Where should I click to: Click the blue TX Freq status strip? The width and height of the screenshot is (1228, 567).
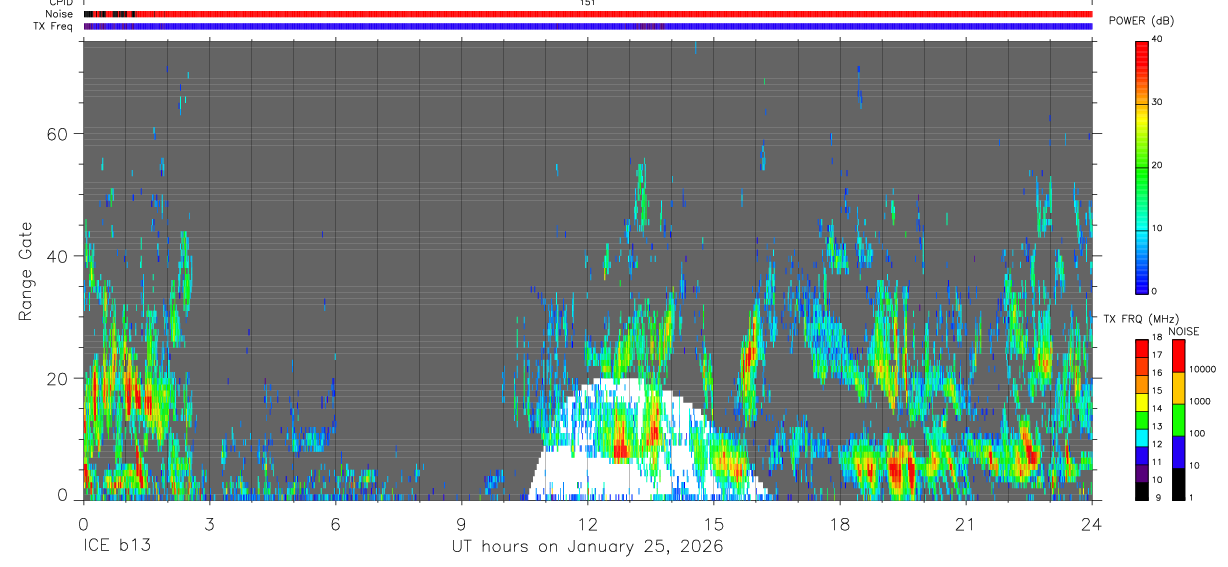coord(588,26)
